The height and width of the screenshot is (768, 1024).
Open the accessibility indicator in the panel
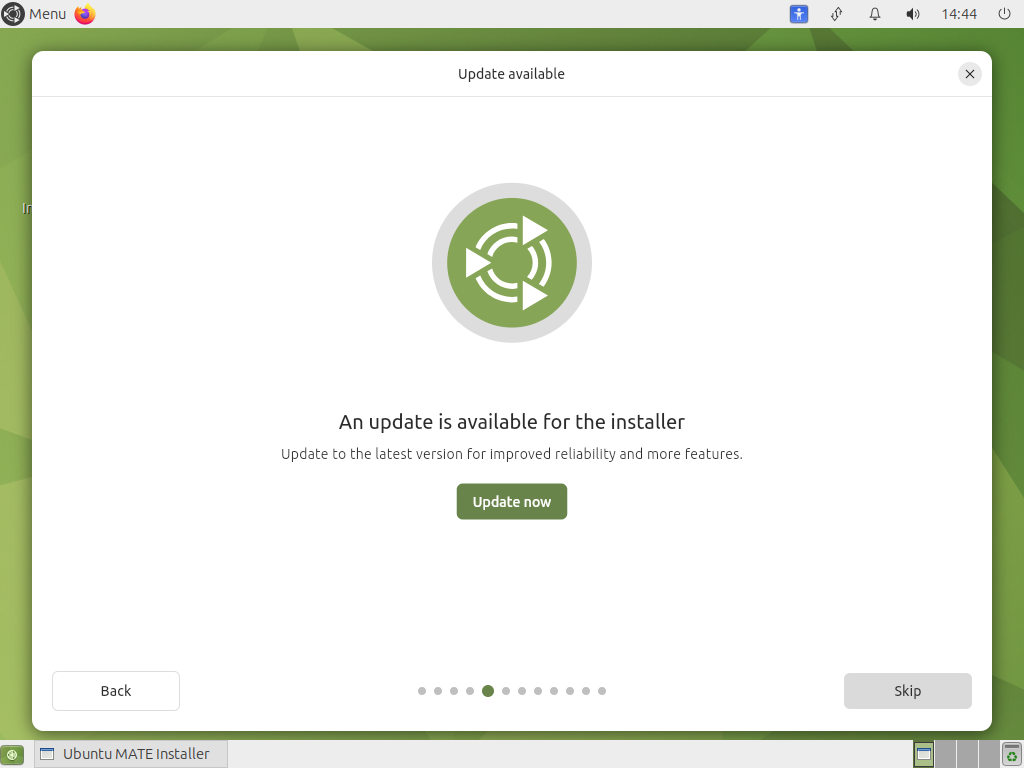point(799,14)
